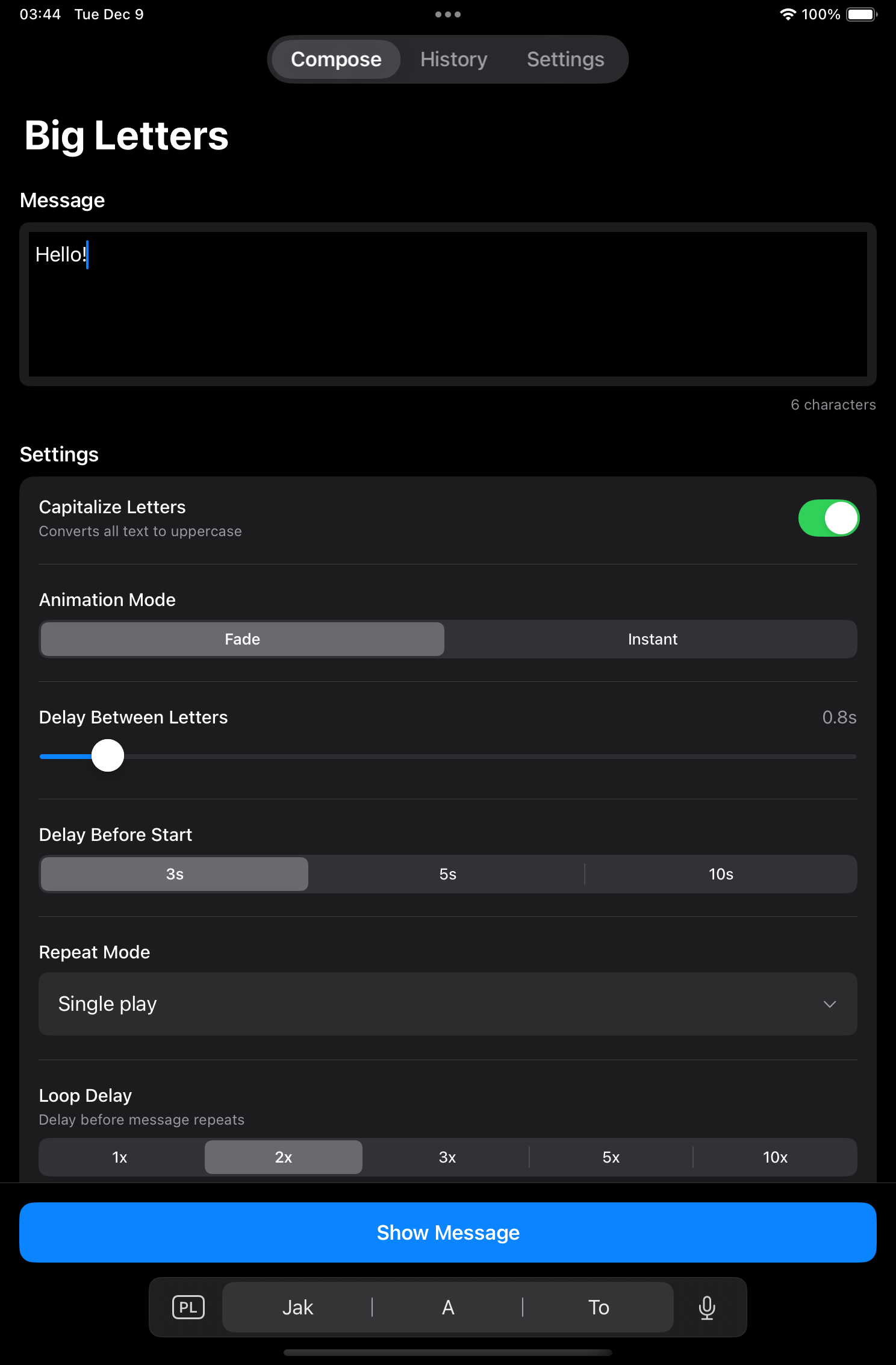Tap the PL keyboard language icon

coord(188,1308)
